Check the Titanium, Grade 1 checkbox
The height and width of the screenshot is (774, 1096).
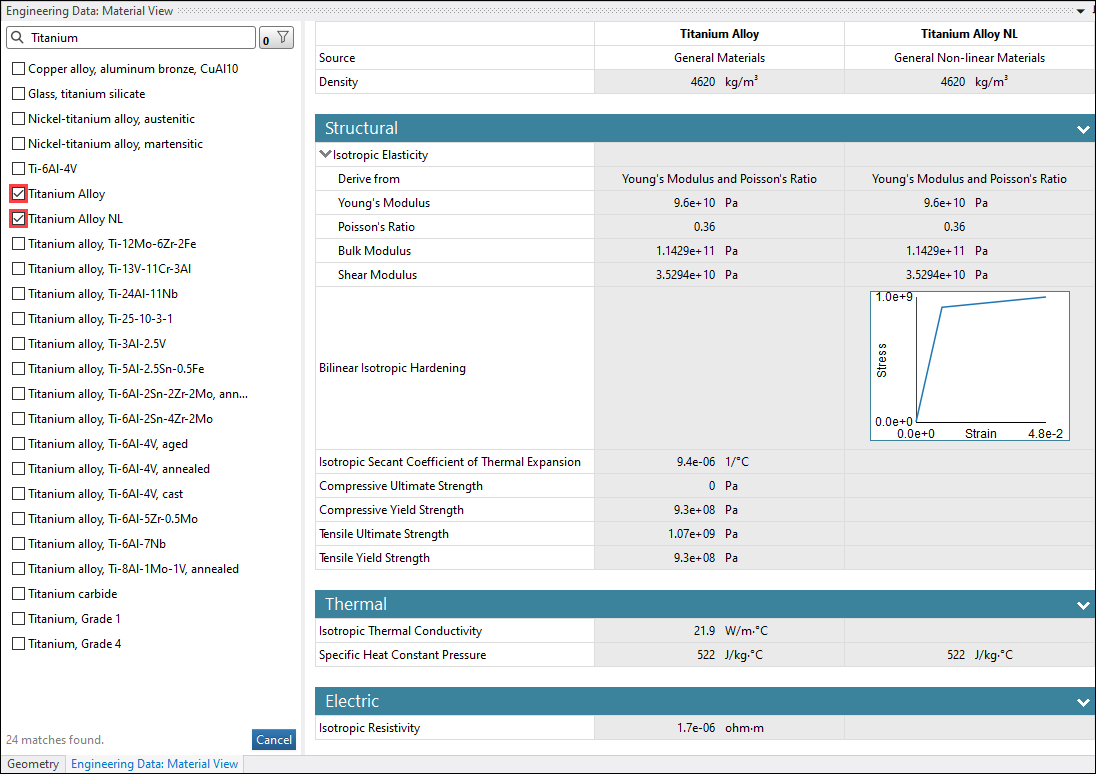(x=19, y=619)
